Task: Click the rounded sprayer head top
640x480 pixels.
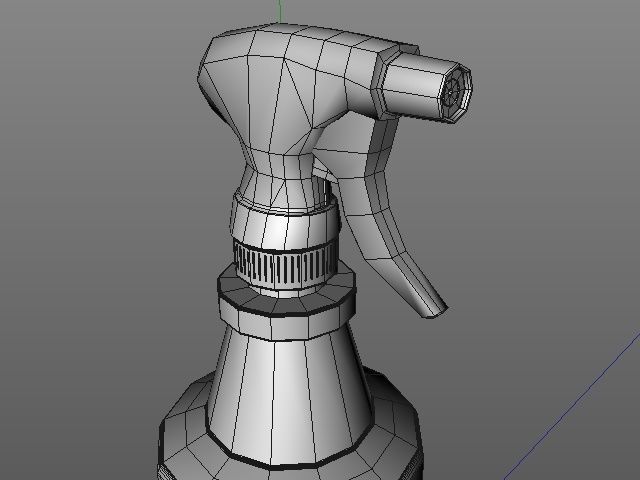Action: [286, 88]
